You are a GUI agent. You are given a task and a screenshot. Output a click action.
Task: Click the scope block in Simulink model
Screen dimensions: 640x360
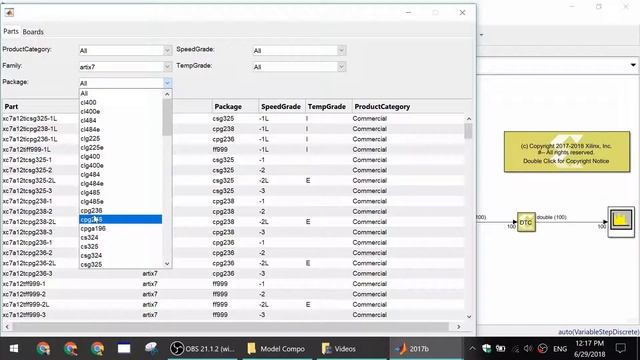621,222
